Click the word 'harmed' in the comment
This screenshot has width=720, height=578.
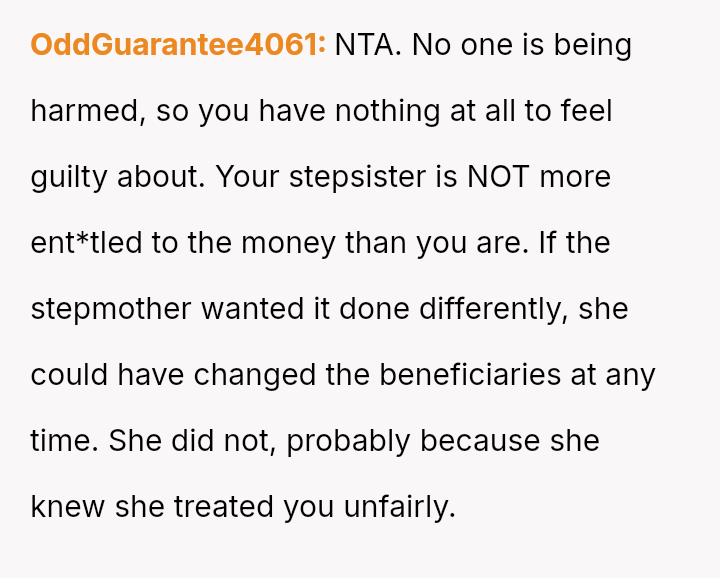pos(86,111)
